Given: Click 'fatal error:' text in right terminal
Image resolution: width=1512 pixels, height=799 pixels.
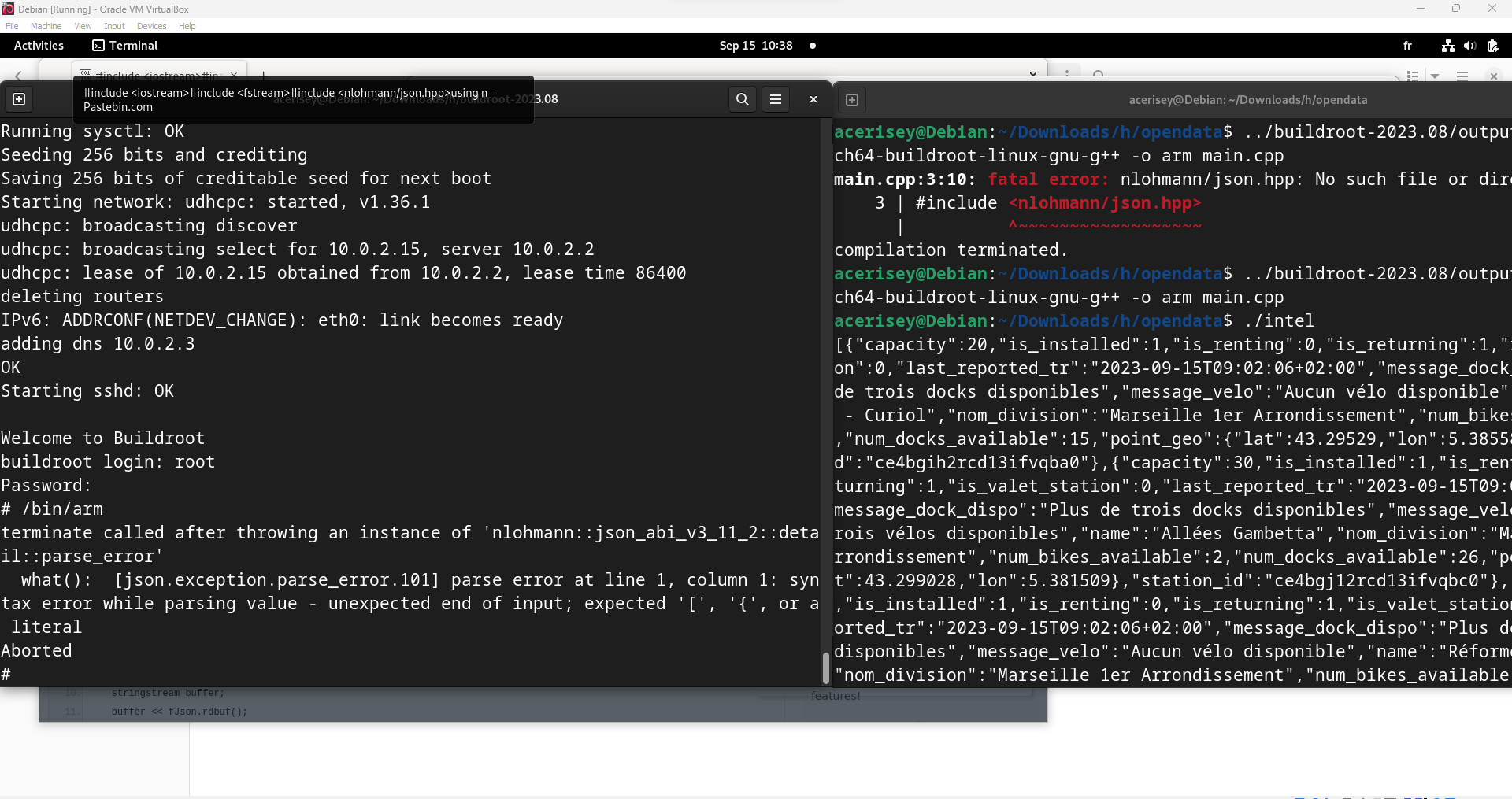Looking at the screenshot, I should tap(1048, 179).
